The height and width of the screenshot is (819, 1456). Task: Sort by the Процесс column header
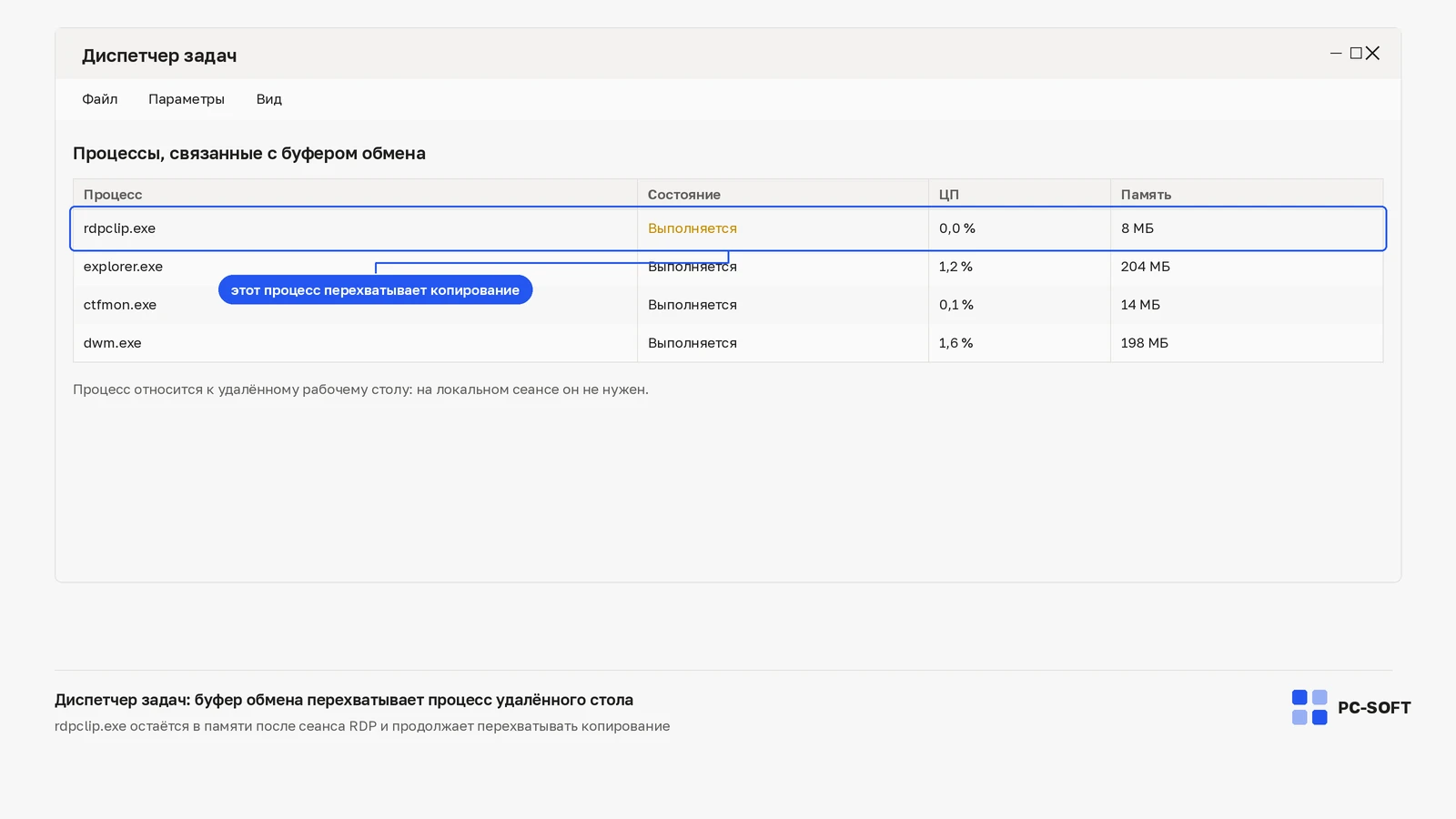tap(113, 195)
